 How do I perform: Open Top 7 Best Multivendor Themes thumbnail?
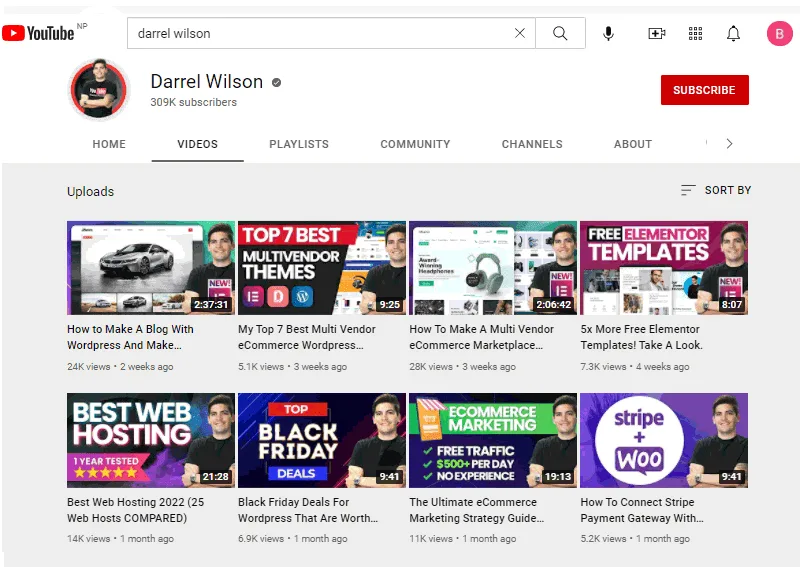pos(322,268)
